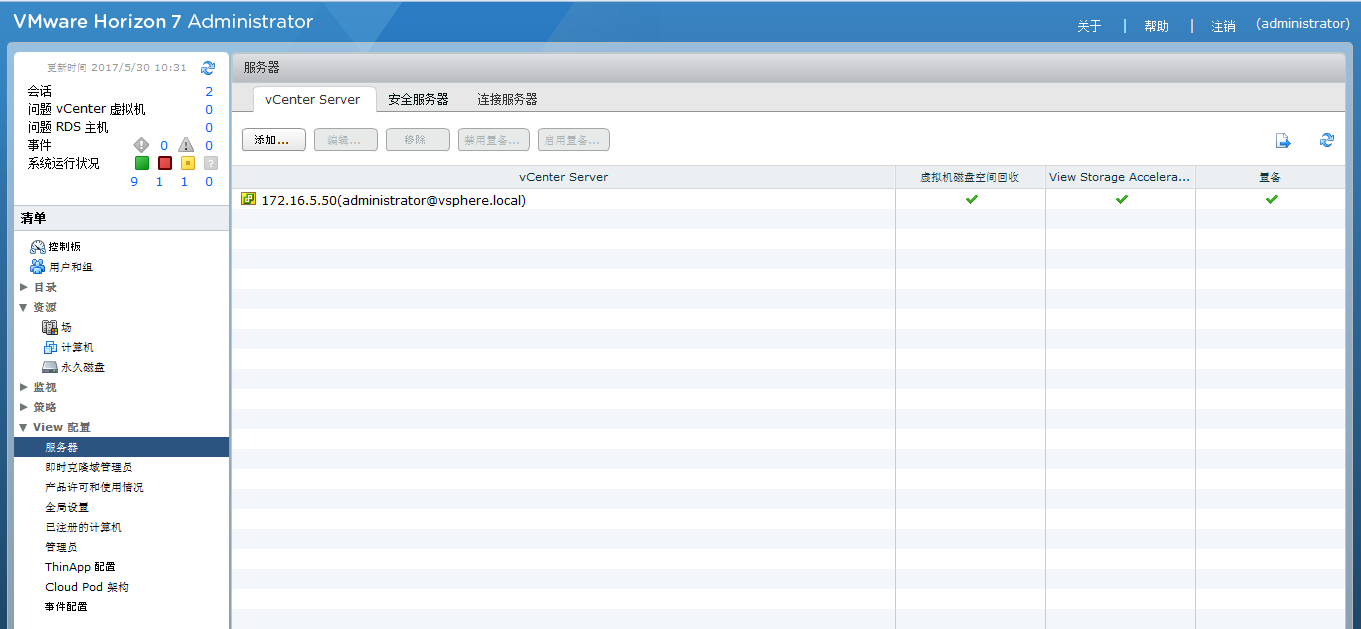Open 即时克隆域管理员 in navigation tree
1361x629 pixels.
88,467
